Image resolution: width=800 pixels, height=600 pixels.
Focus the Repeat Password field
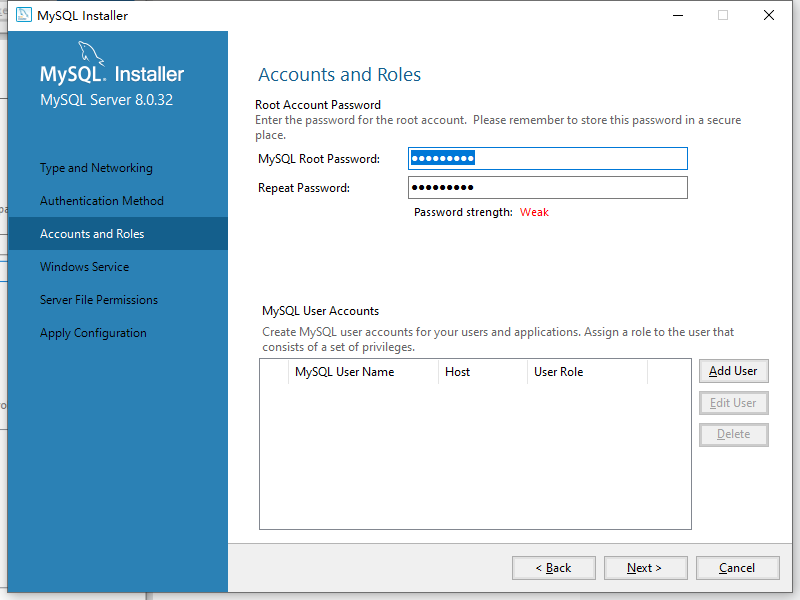tap(548, 188)
